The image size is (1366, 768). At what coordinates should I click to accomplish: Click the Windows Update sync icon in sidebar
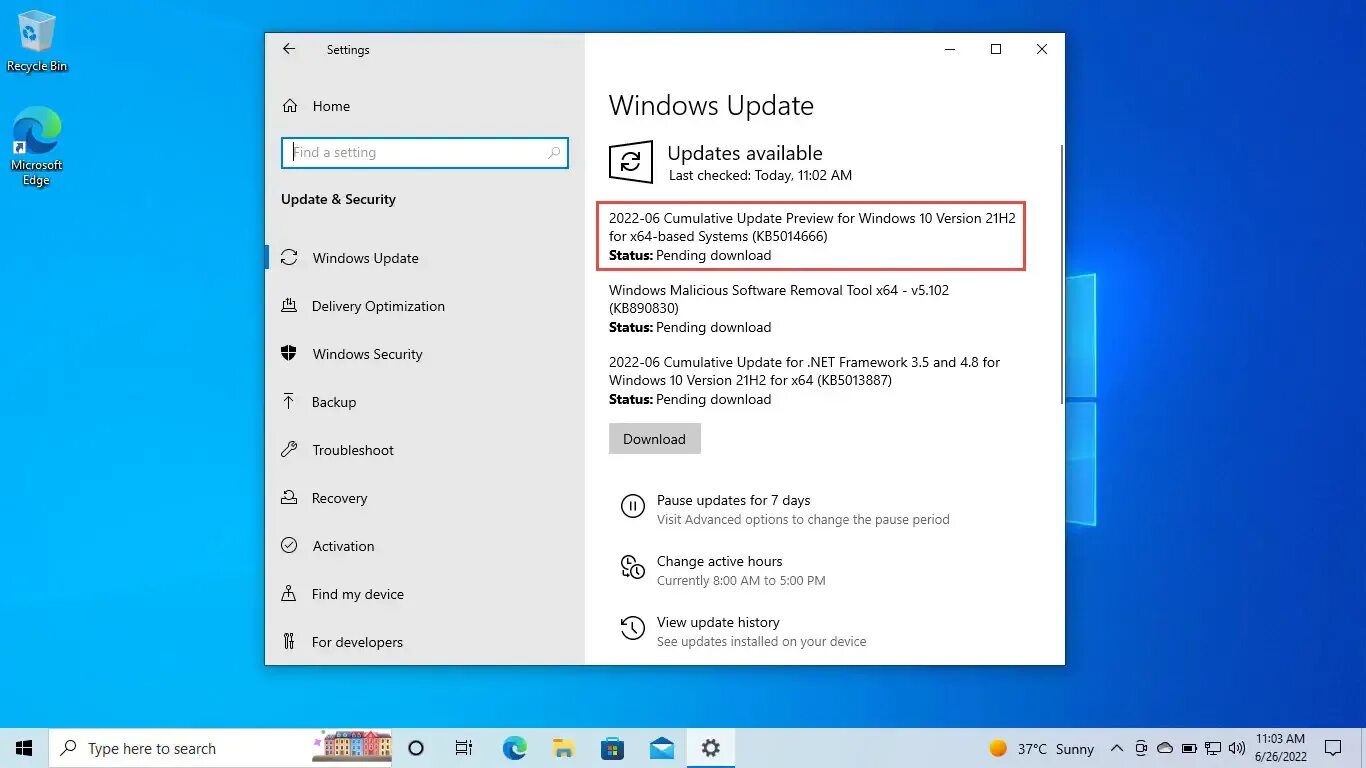tap(289, 257)
